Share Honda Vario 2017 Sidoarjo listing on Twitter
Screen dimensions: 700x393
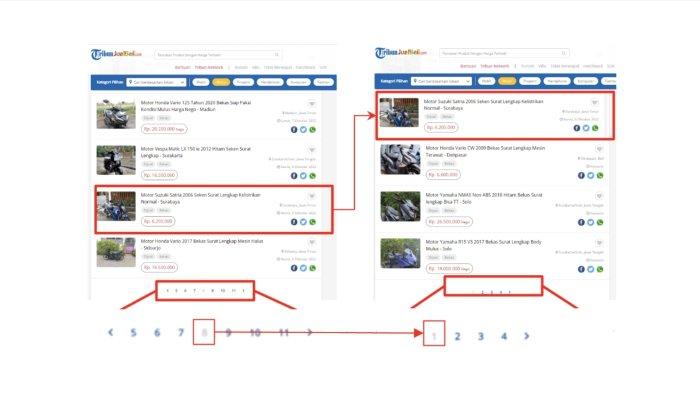[x=303, y=268]
